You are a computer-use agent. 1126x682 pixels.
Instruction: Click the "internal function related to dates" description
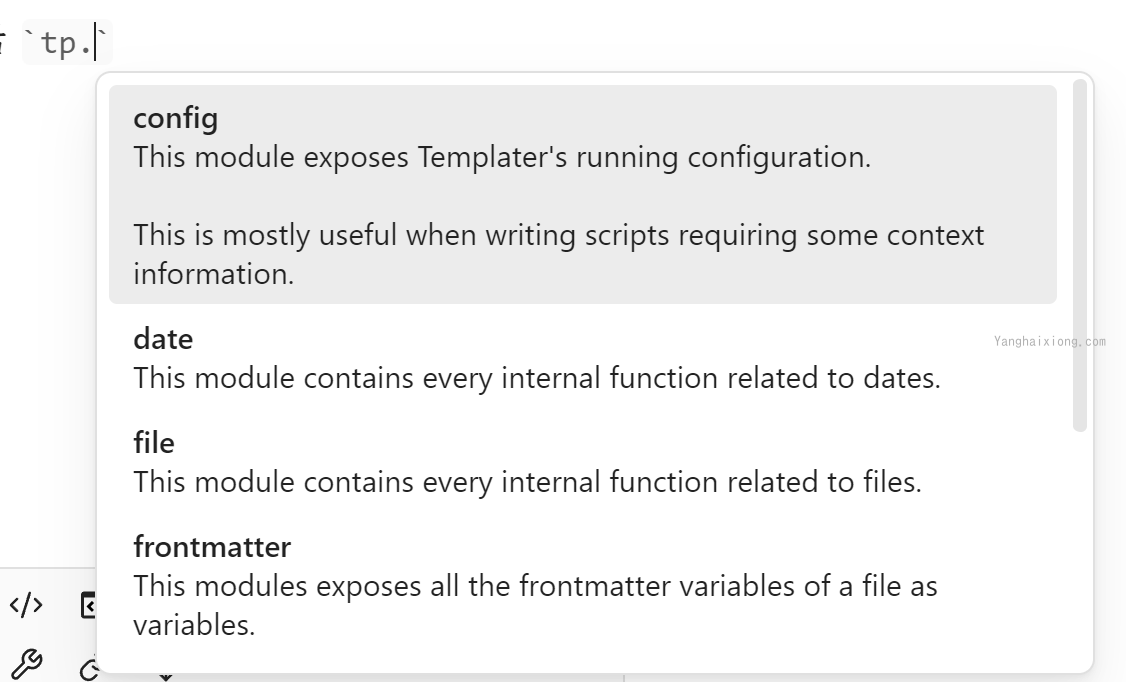click(721, 378)
